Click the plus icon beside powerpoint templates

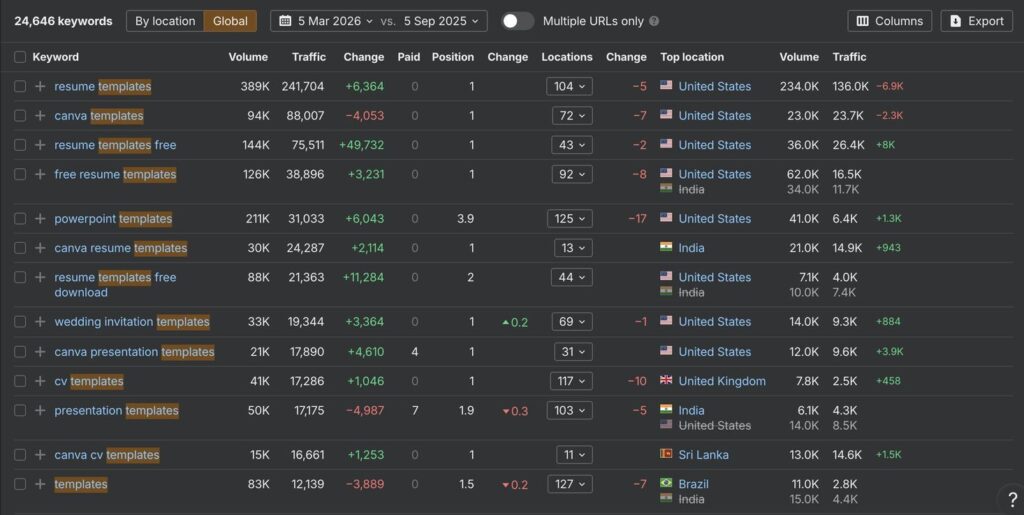point(40,219)
